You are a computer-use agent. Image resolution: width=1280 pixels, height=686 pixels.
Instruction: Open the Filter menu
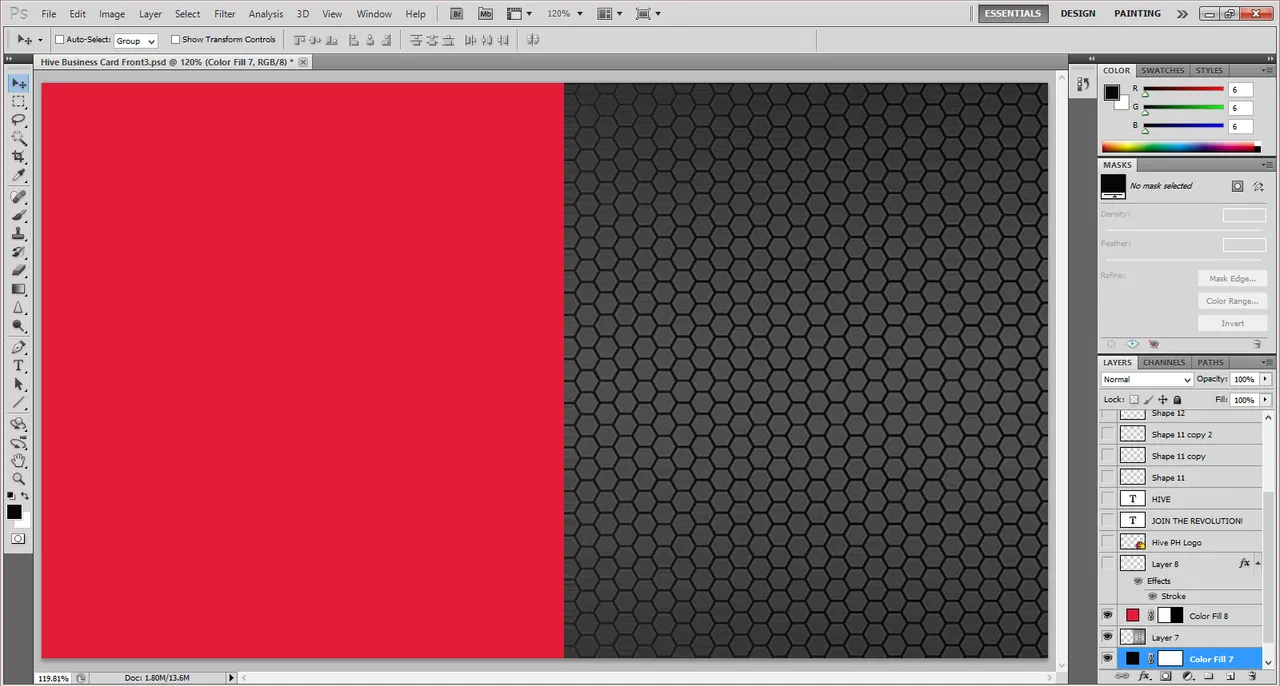pyautogui.click(x=225, y=14)
